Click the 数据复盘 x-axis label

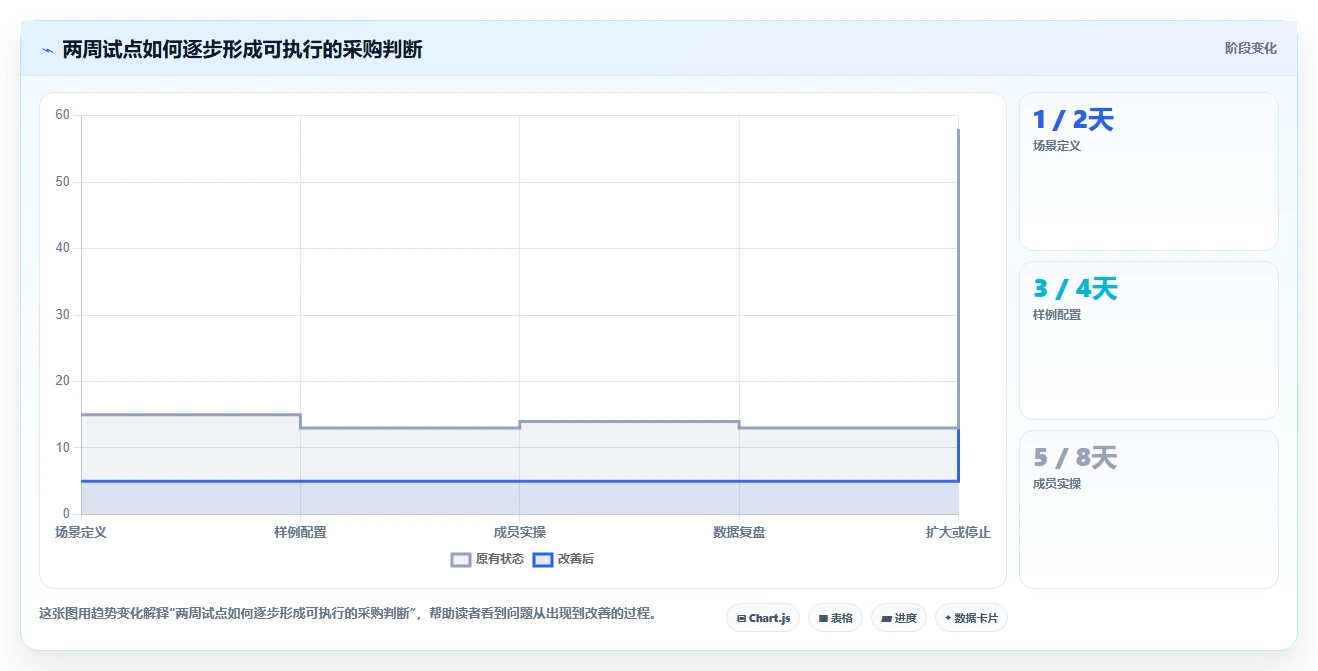(739, 532)
